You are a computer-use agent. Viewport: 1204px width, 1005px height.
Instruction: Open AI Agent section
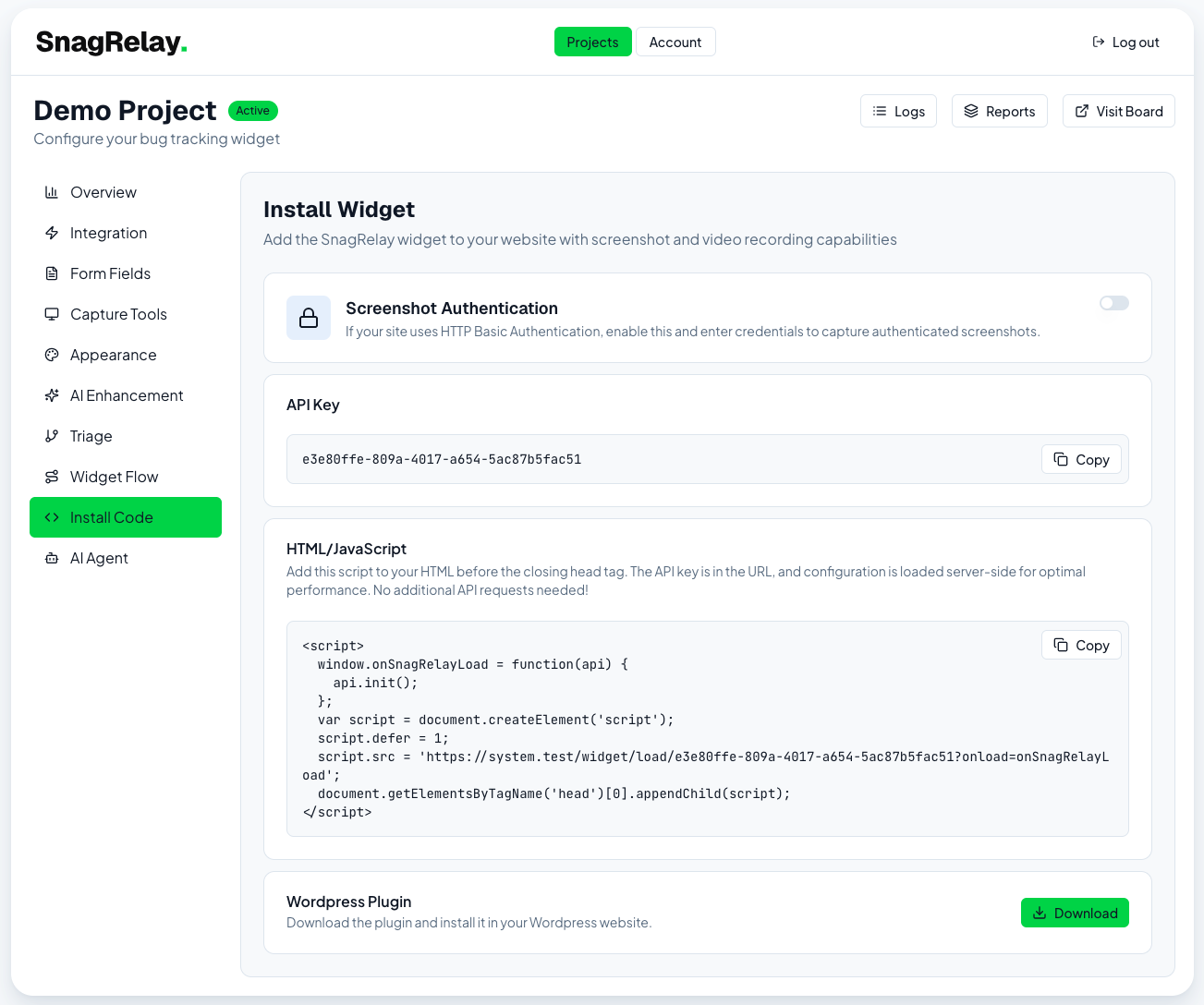[126, 558]
